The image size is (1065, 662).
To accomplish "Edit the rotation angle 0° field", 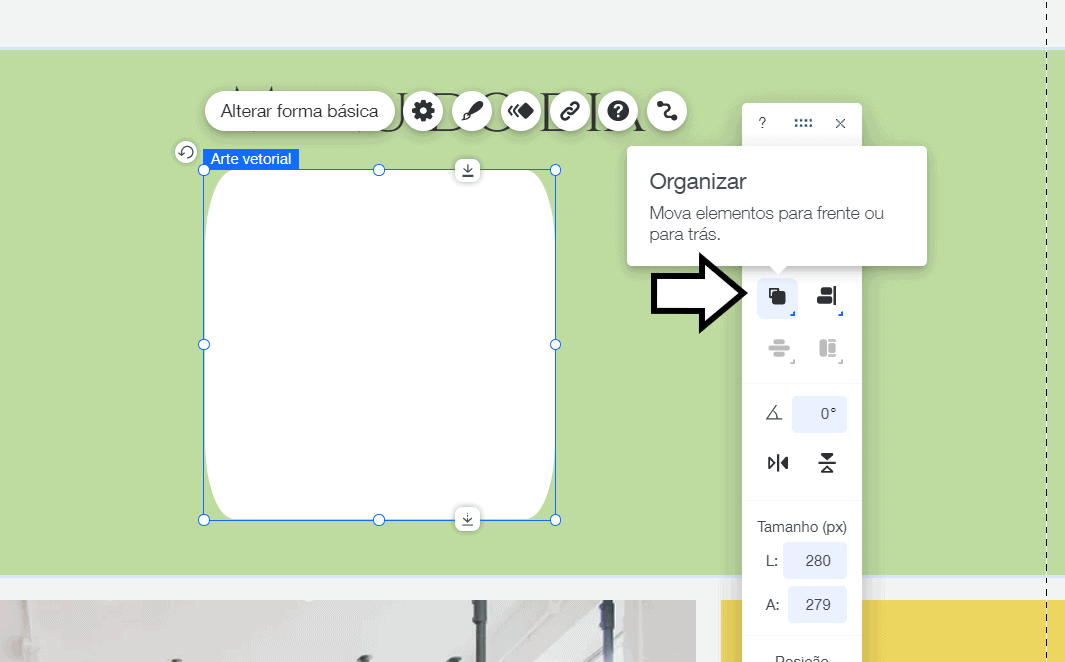I will [819, 414].
